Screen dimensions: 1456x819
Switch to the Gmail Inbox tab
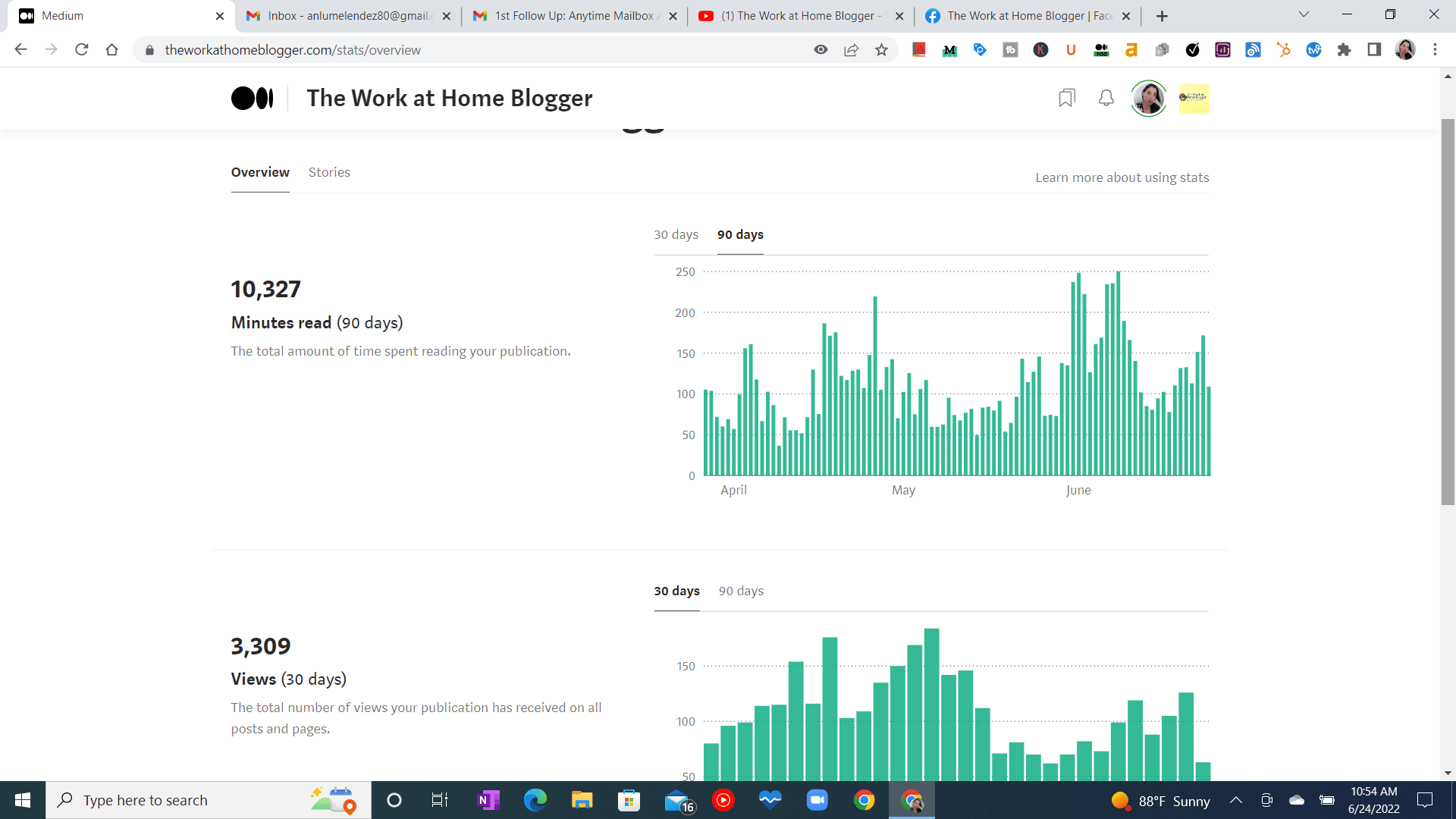348,16
